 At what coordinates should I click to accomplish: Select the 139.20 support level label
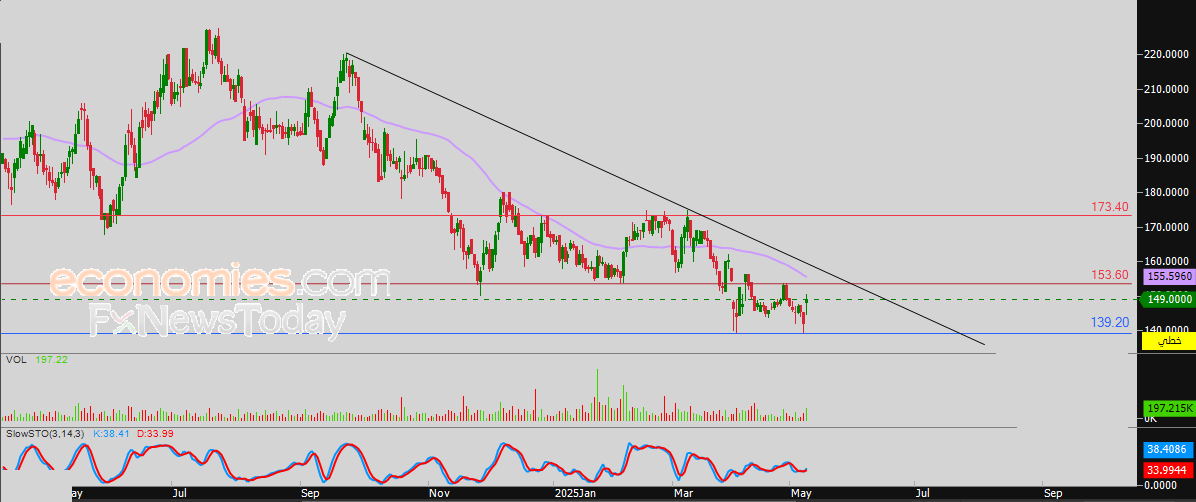(x=1110, y=323)
